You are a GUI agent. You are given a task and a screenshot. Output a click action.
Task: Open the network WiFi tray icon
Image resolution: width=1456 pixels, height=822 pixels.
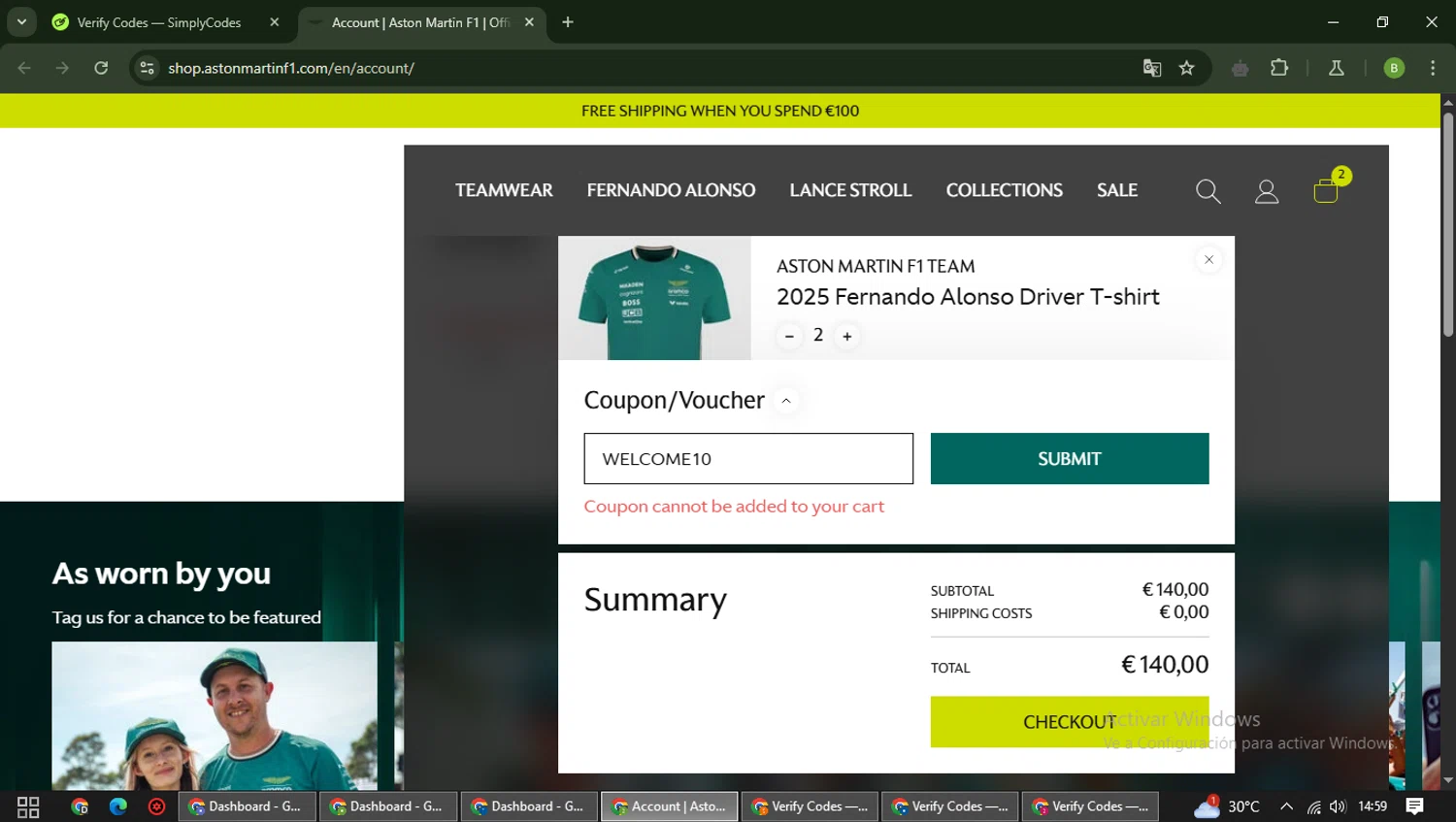point(1313,806)
